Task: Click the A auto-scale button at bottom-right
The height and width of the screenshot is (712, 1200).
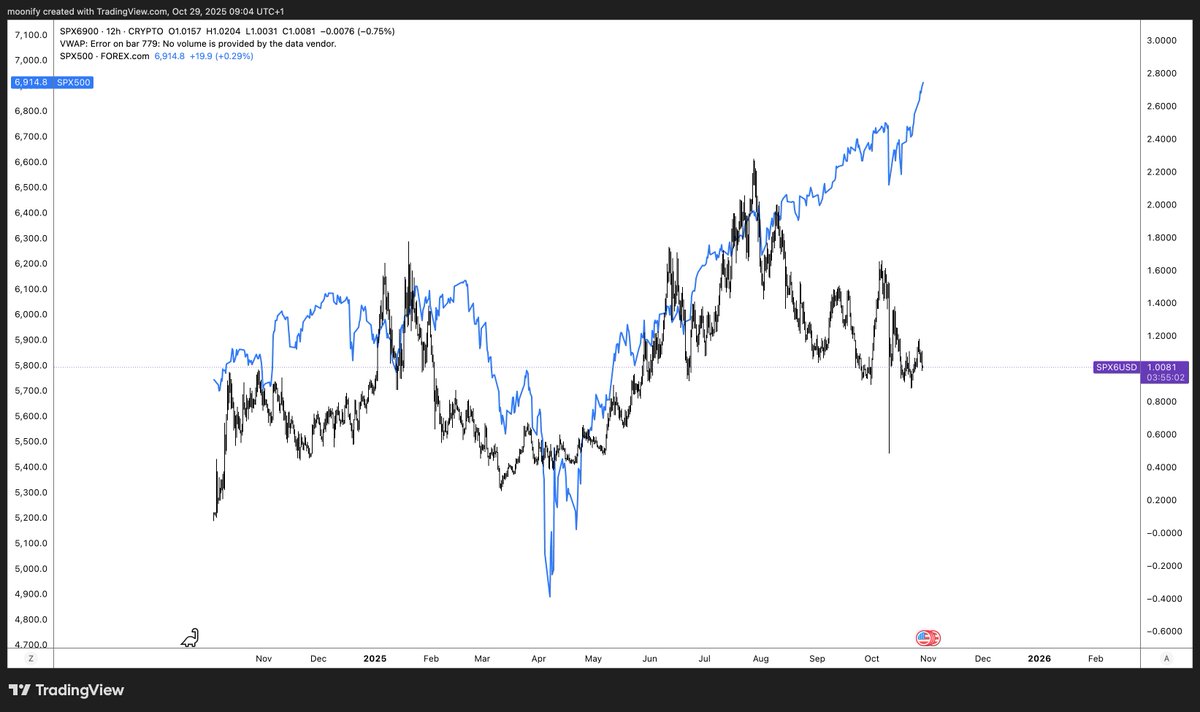Action: [x=1167, y=659]
